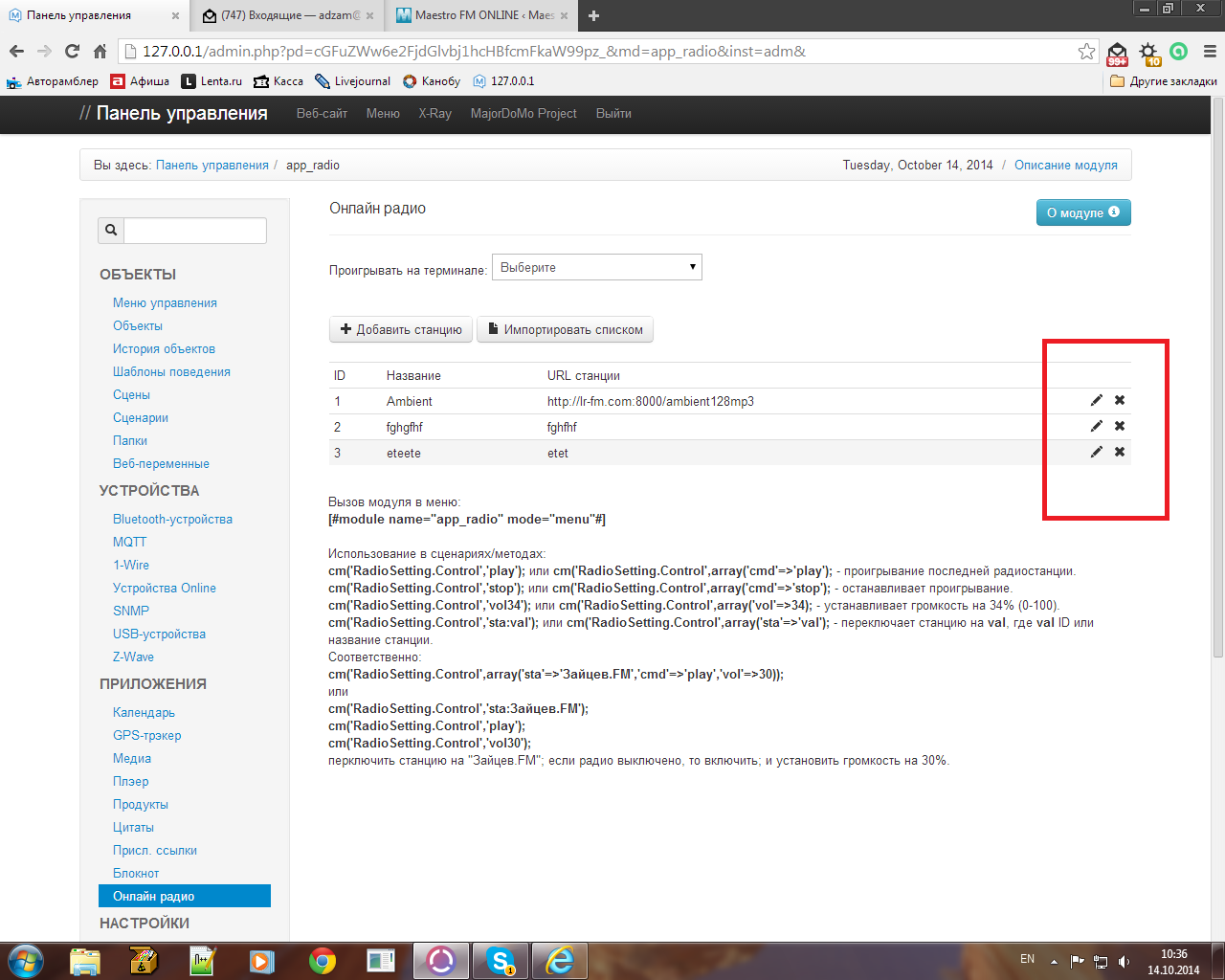Delete the Ambient station row

(x=1120, y=400)
